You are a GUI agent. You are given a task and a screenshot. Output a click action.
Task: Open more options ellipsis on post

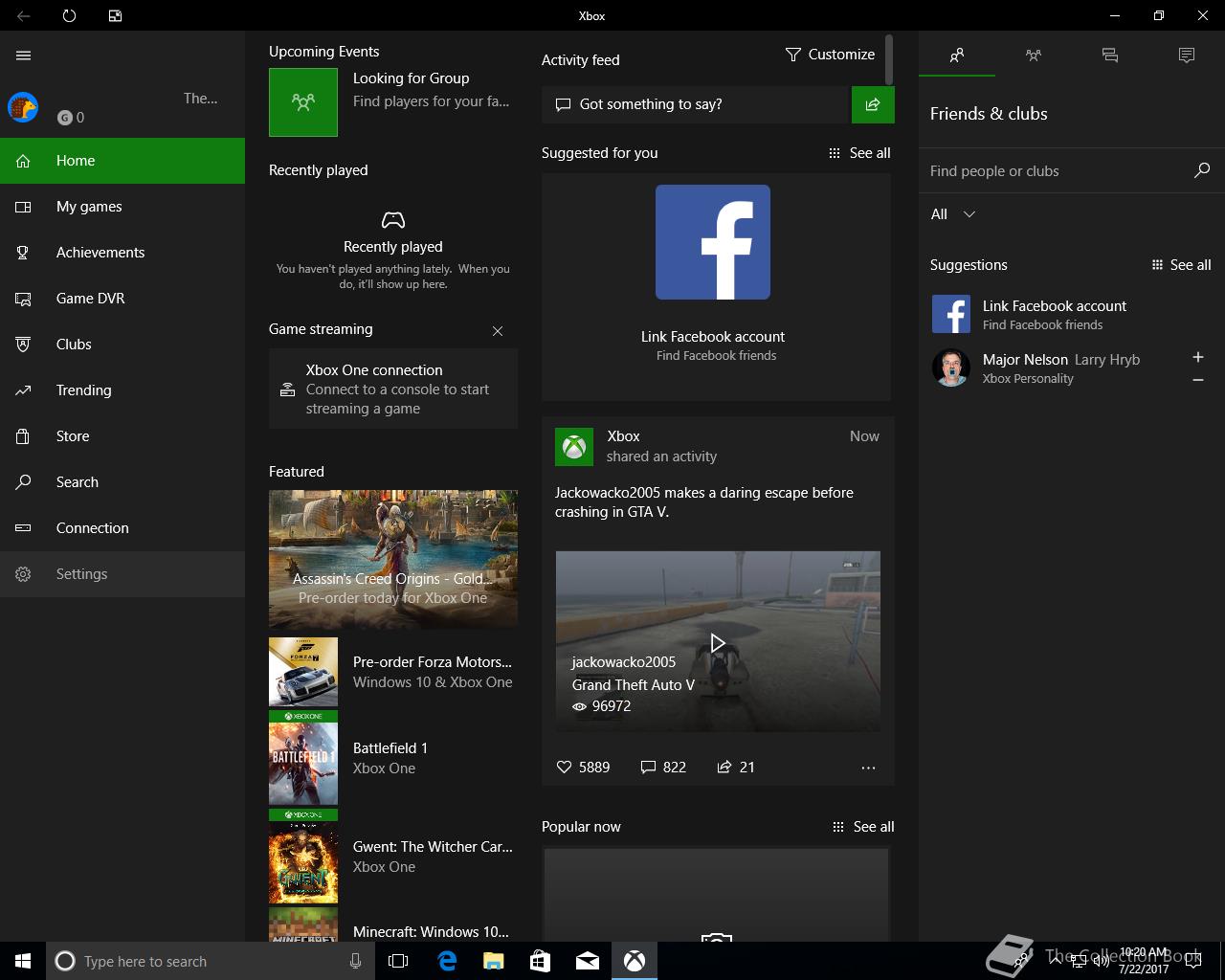868,768
